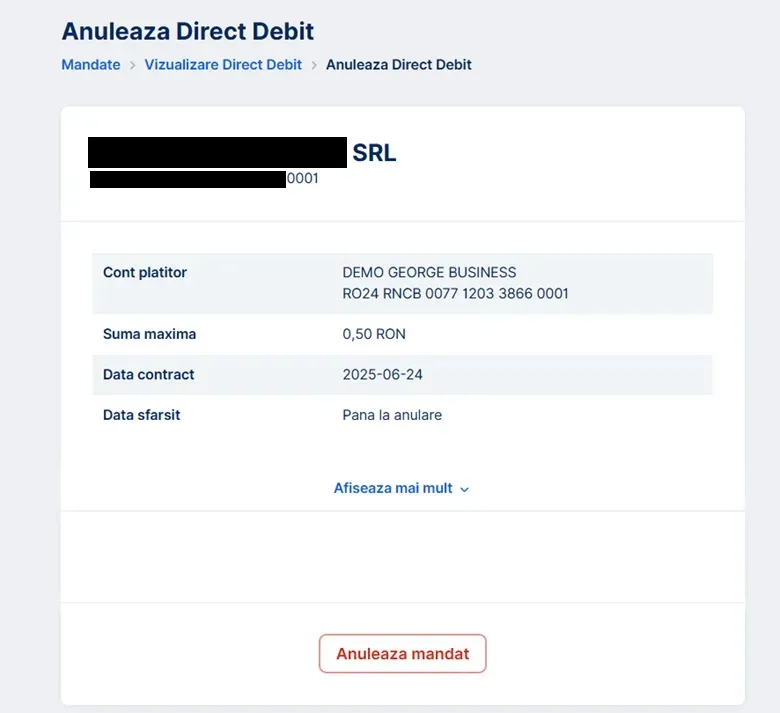The height and width of the screenshot is (713, 780).
Task: Click the Suma maxima label
Action: tap(149, 334)
